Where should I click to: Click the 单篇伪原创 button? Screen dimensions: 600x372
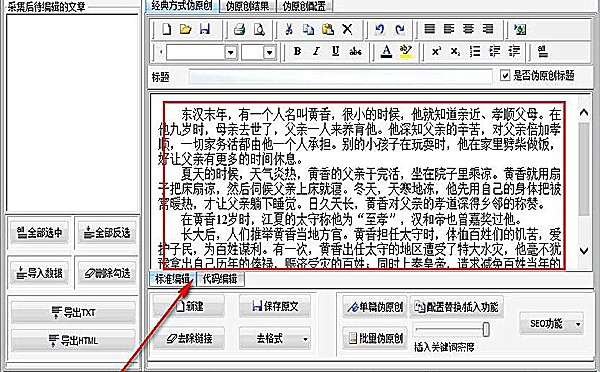pos(375,307)
